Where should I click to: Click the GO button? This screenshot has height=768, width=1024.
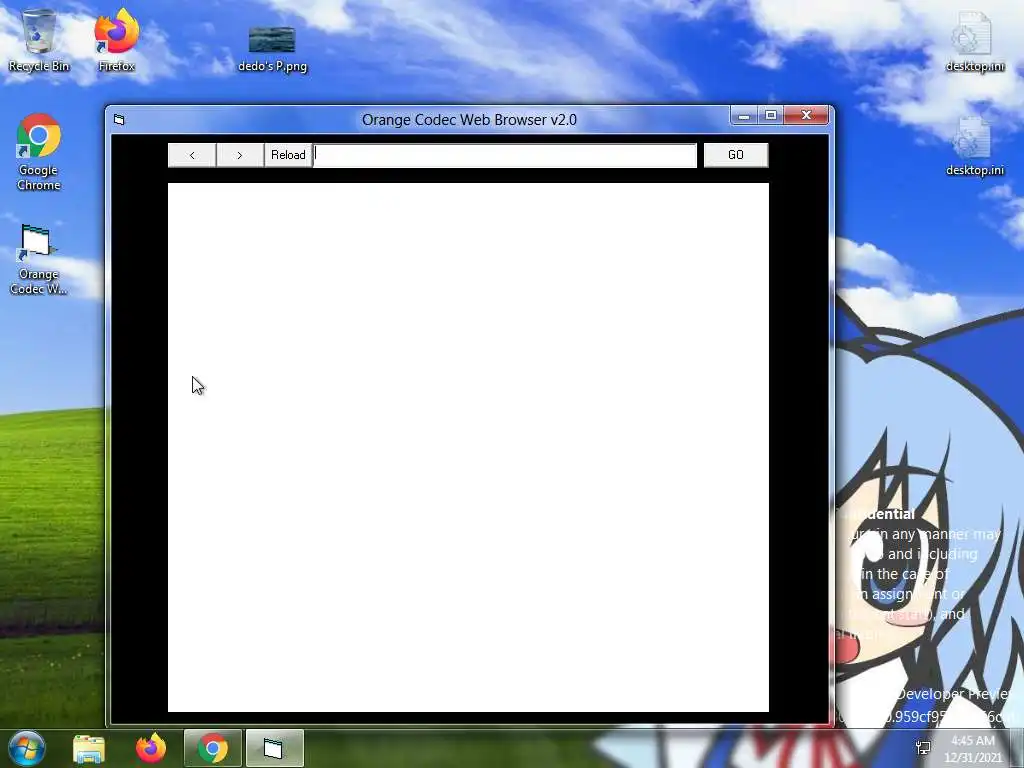pyautogui.click(x=735, y=155)
